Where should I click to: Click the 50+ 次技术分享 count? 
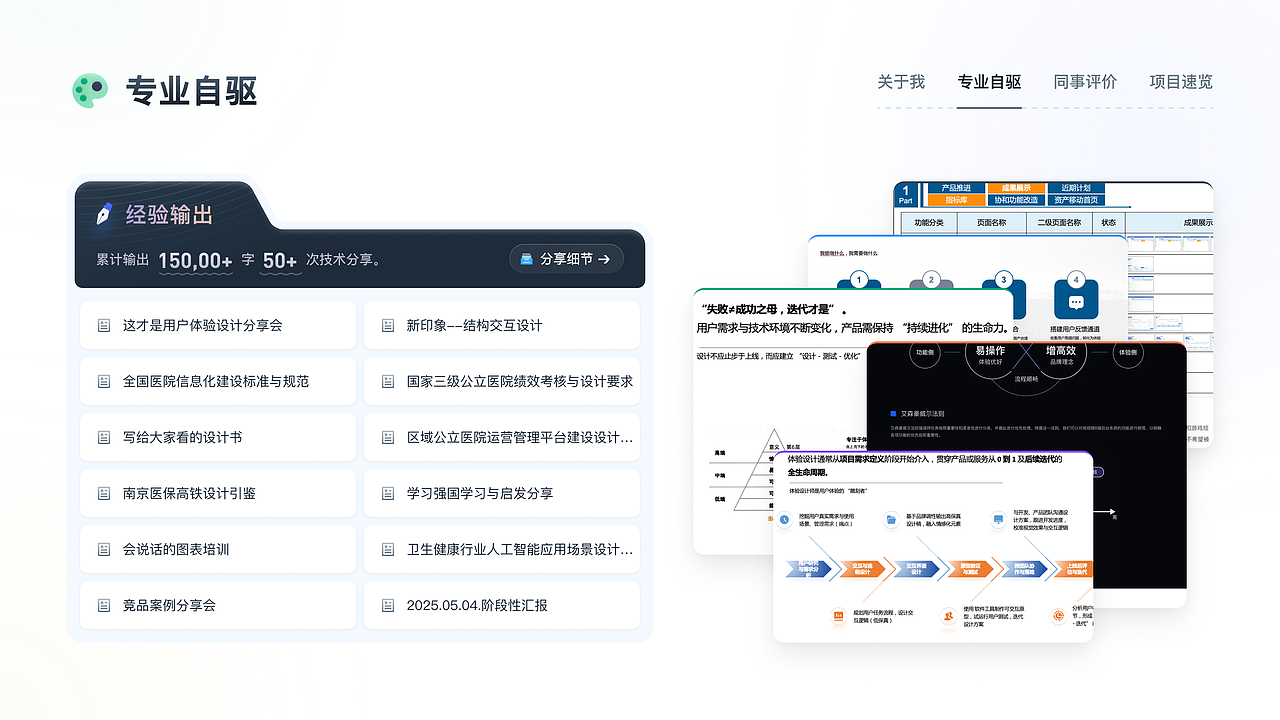pos(280,261)
